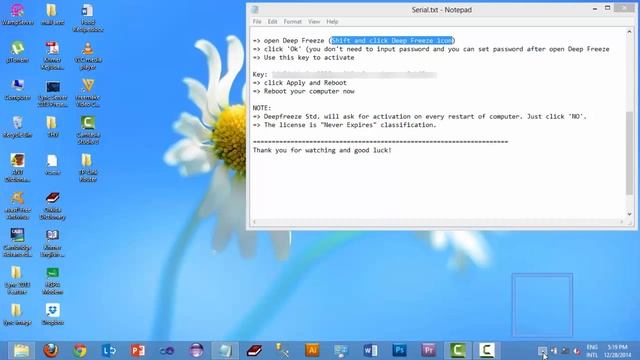This screenshot has height=360, width=640.
Task: Open the Help menu in Notepad
Action: click(332, 22)
